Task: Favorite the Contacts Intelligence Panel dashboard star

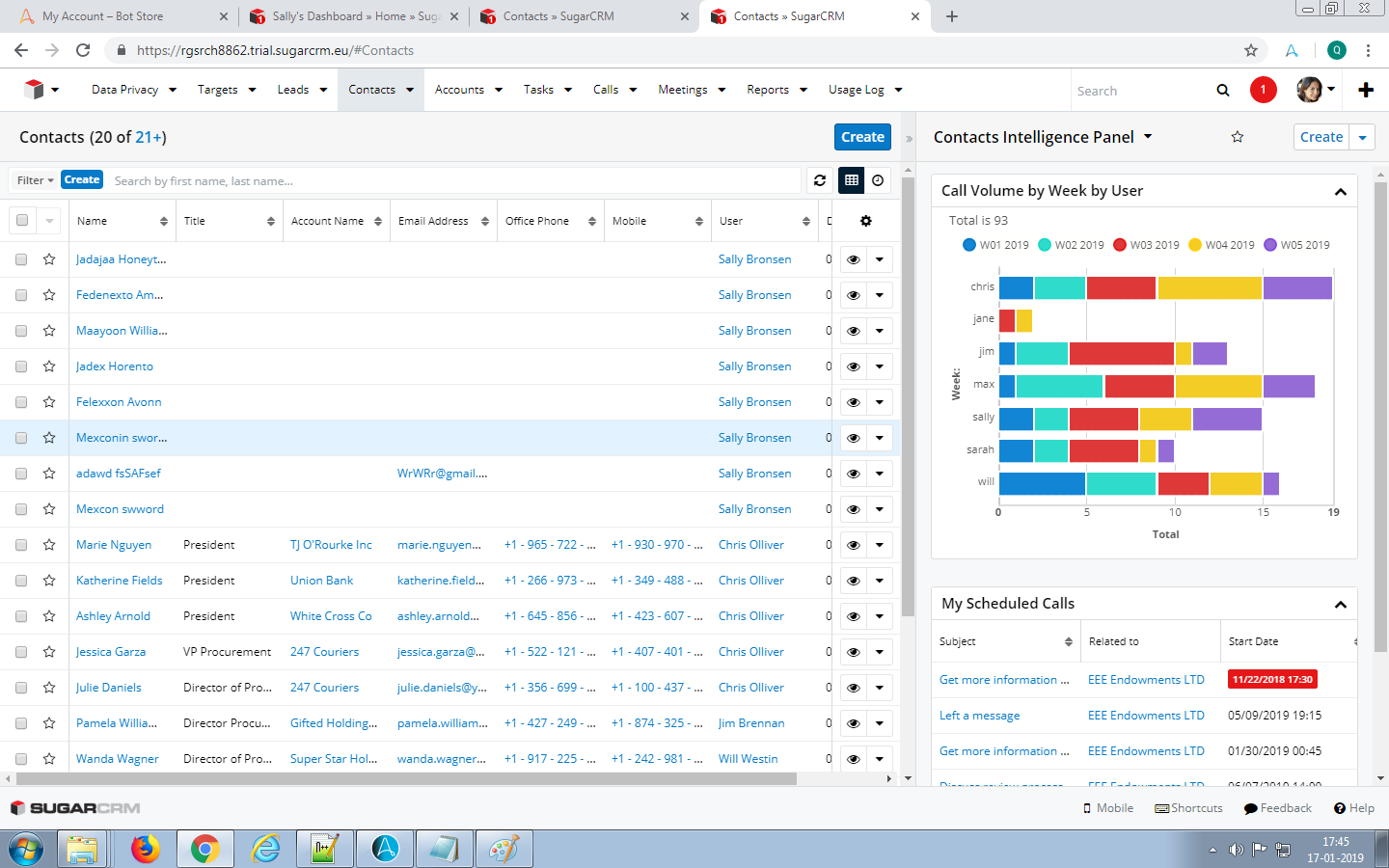Action: [1237, 137]
